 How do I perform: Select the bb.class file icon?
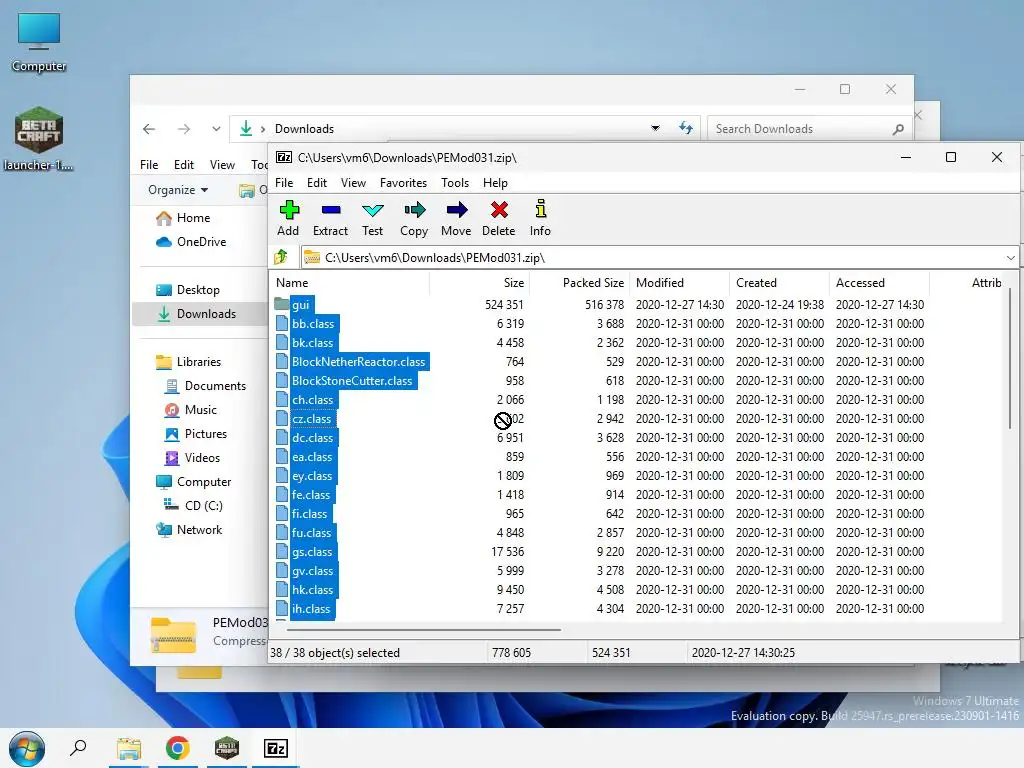tap(281, 323)
